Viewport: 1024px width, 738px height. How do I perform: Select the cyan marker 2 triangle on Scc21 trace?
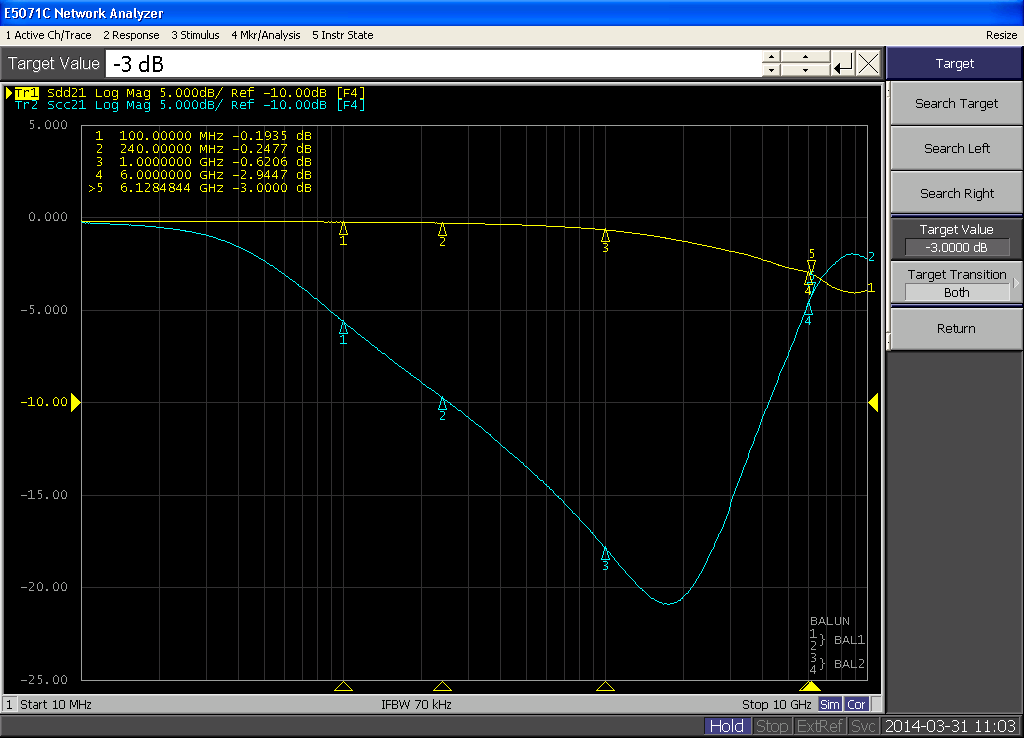pyautogui.click(x=442, y=403)
